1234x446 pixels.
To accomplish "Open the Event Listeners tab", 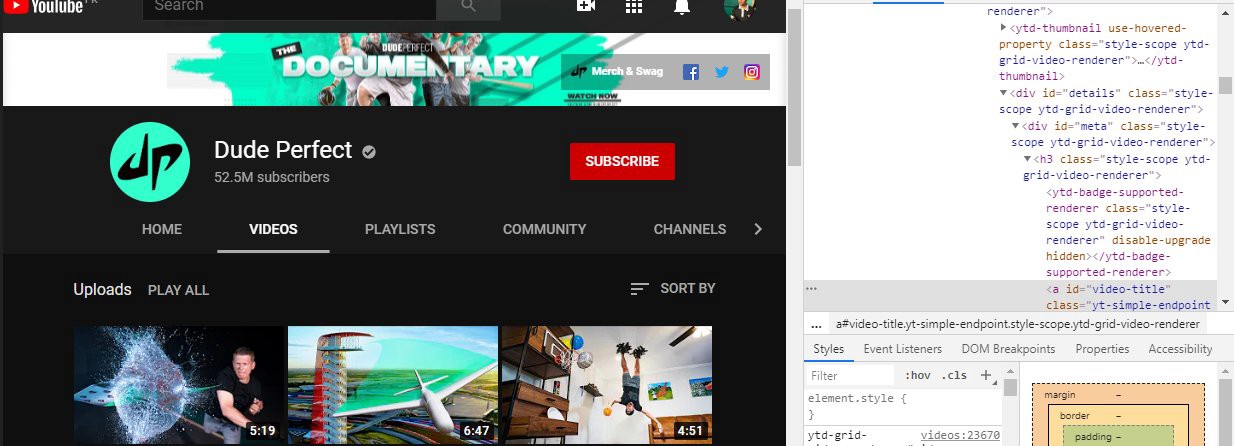I will [x=903, y=349].
